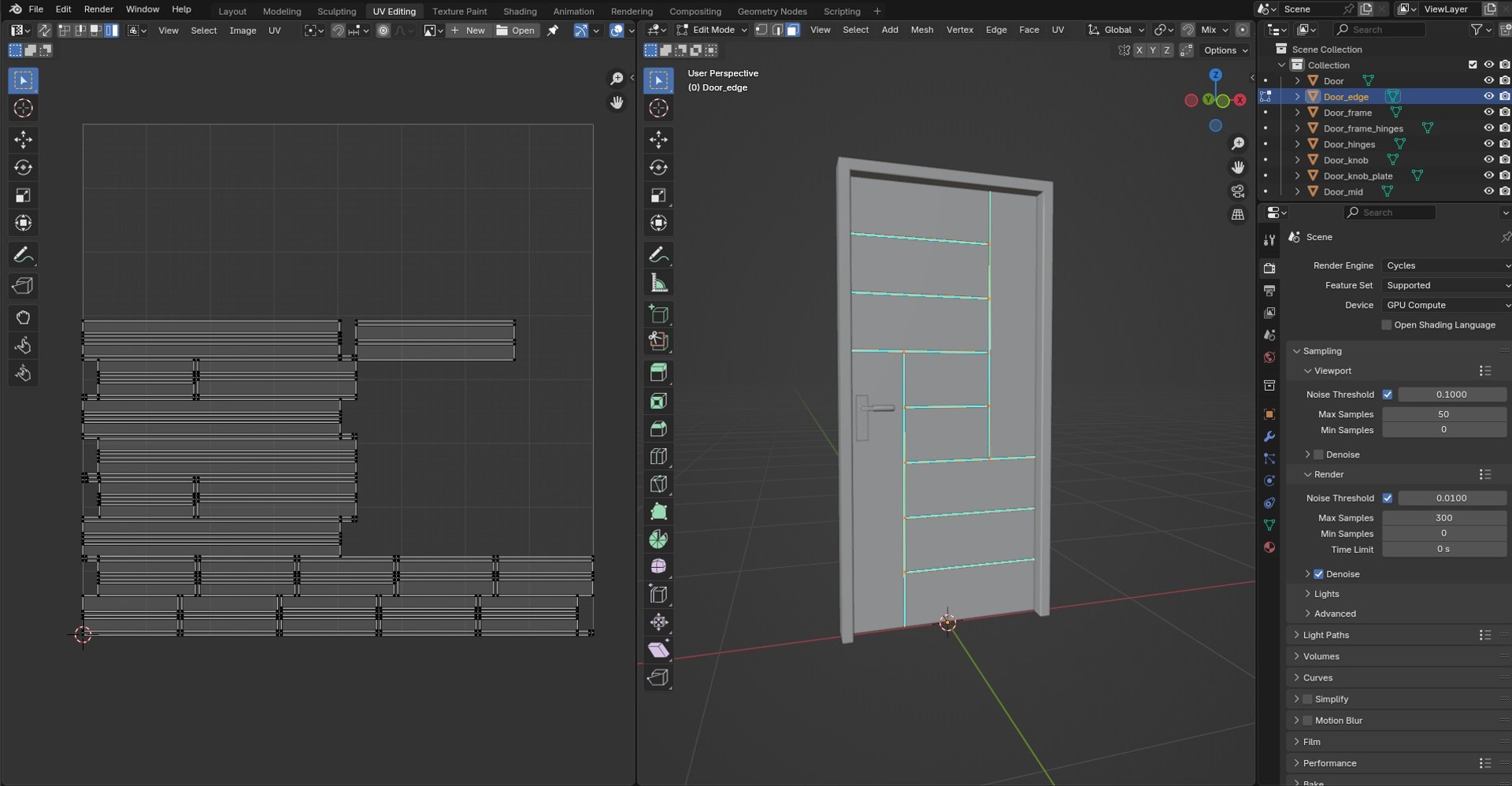Select the Add Cube tool in 3D viewport
Image resolution: width=1512 pixels, height=786 pixels.
658,313
